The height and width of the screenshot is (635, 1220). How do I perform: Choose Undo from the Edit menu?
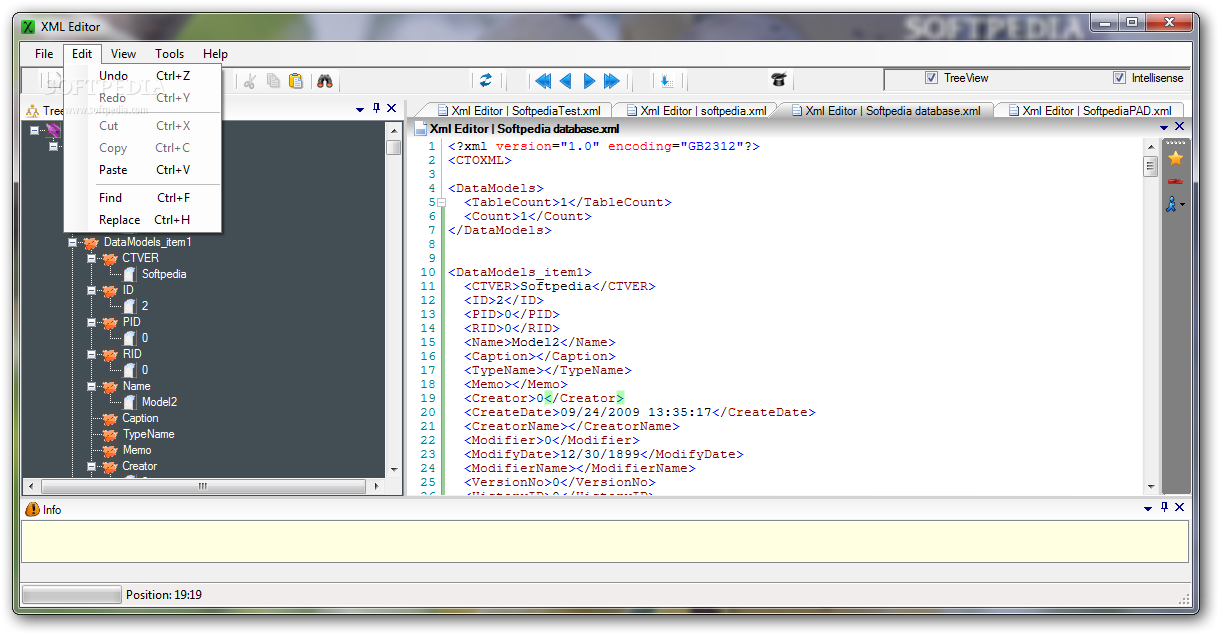(143, 76)
